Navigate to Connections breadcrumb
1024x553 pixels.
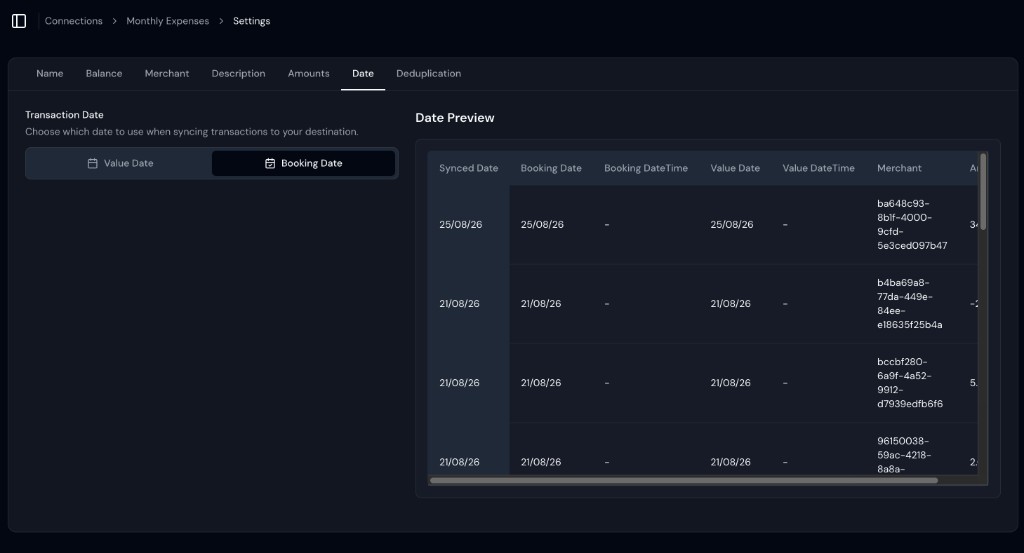pyautogui.click(x=74, y=21)
